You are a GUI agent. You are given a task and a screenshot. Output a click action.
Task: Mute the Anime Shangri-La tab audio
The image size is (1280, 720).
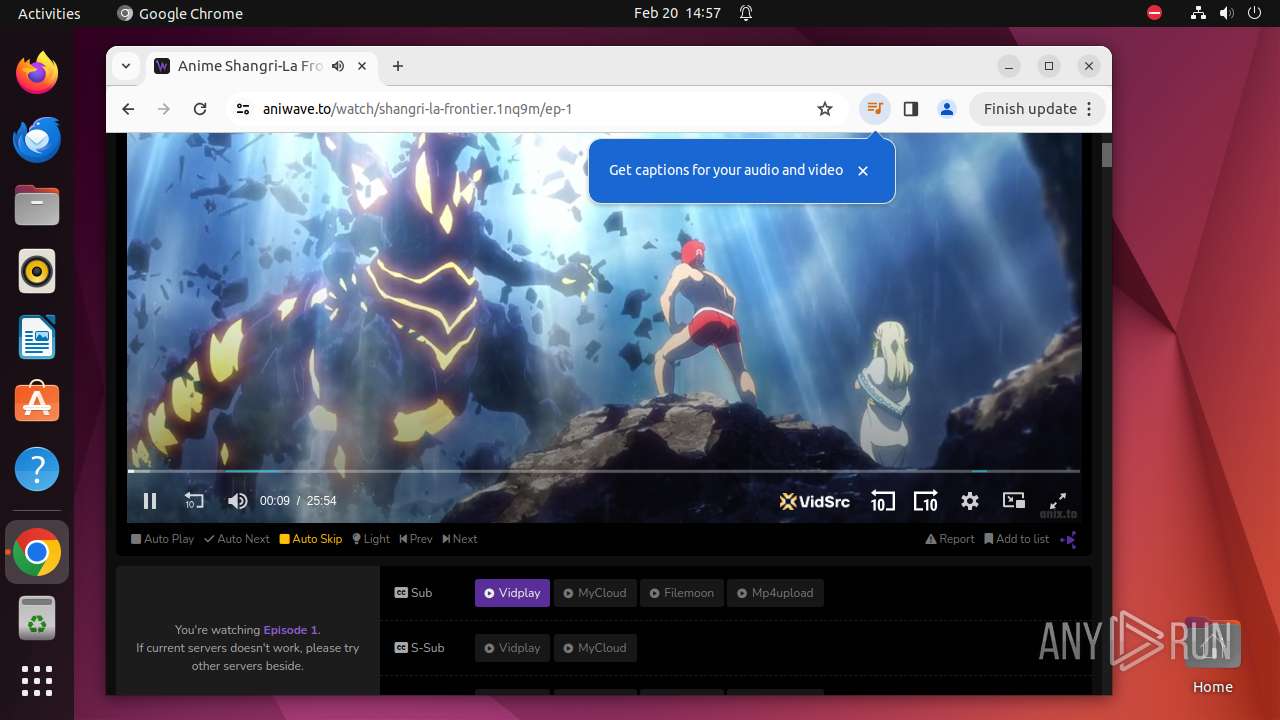click(338, 66)
